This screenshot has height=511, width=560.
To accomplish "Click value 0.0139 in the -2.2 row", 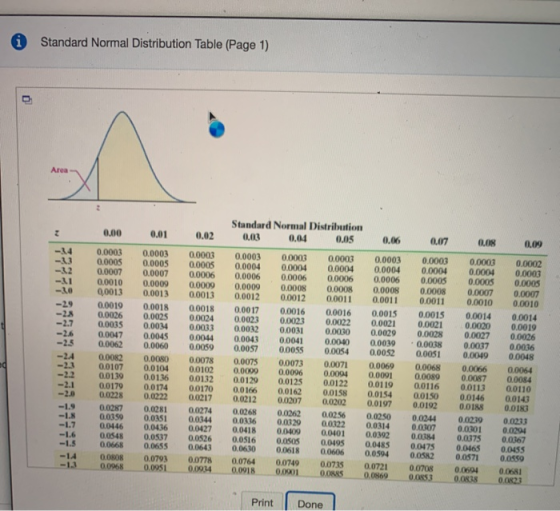I will 111,376.
